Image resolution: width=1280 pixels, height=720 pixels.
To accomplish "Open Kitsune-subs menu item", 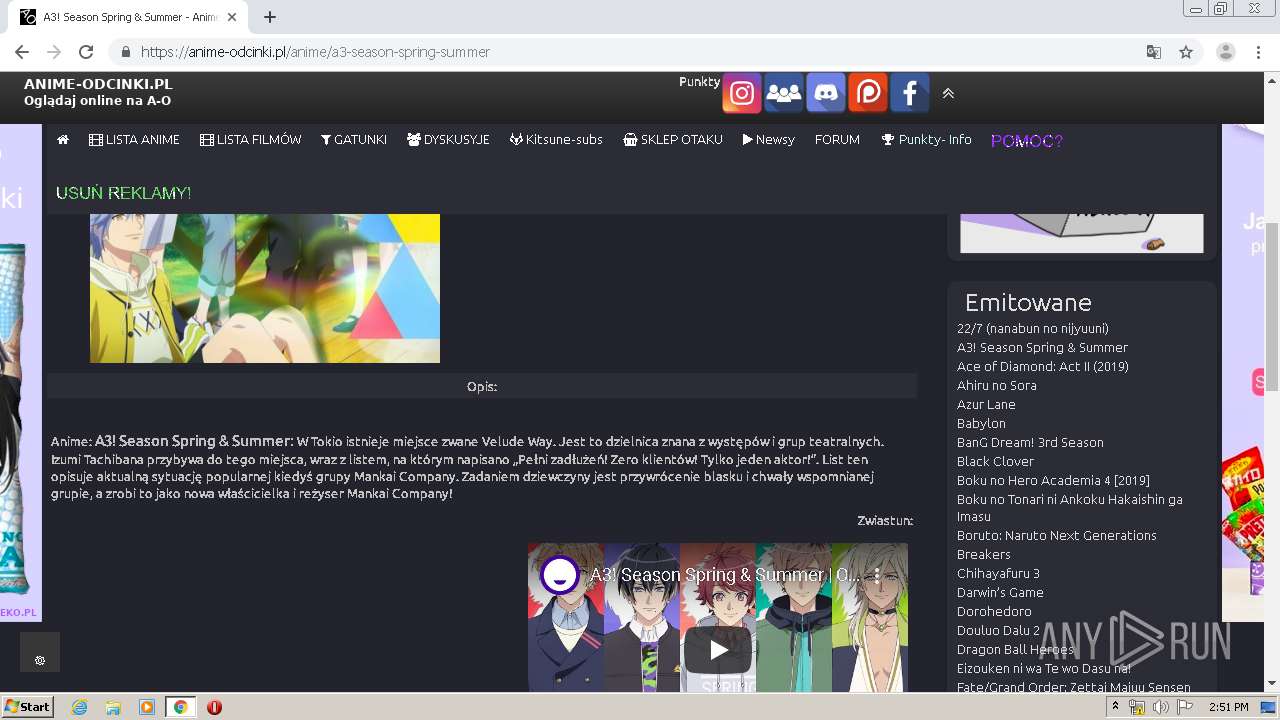I will point(556,140).
